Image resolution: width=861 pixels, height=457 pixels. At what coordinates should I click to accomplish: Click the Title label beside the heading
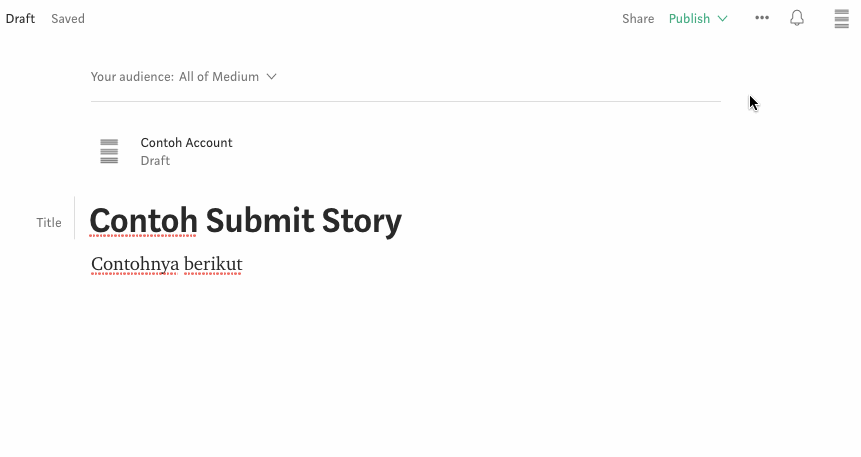[49, 222]
